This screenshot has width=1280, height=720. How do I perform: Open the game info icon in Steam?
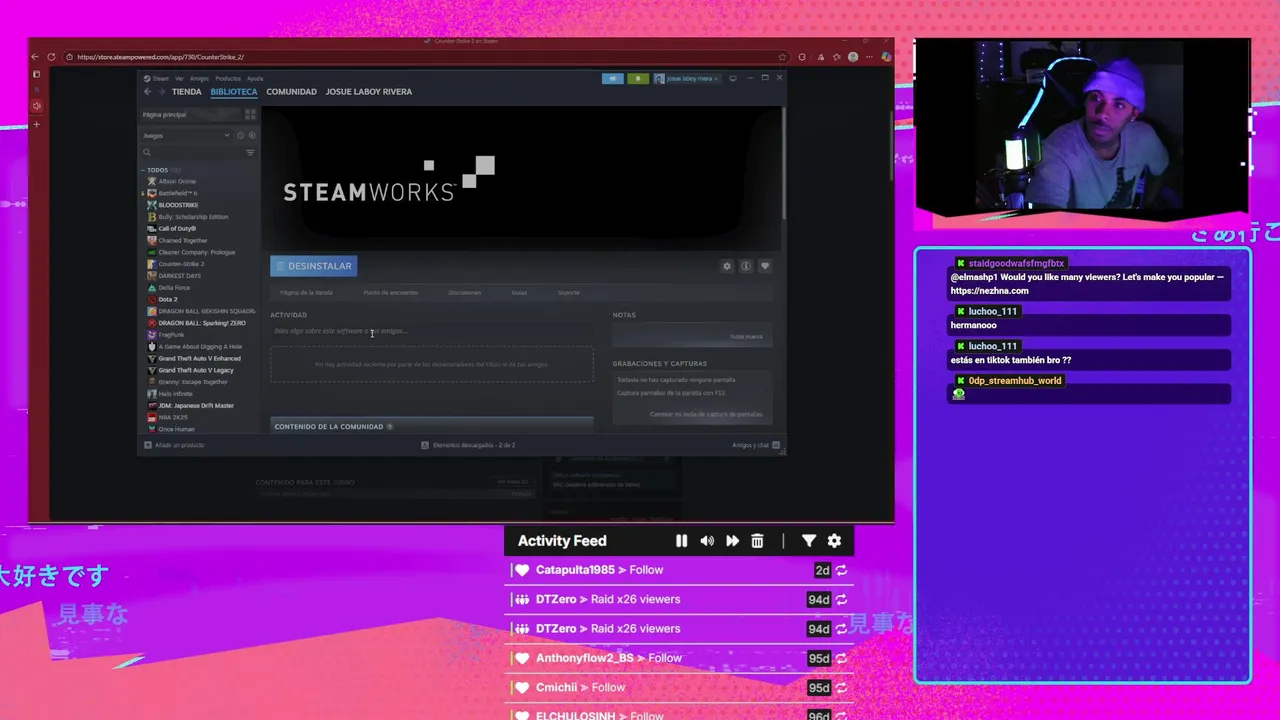point(746,266)
